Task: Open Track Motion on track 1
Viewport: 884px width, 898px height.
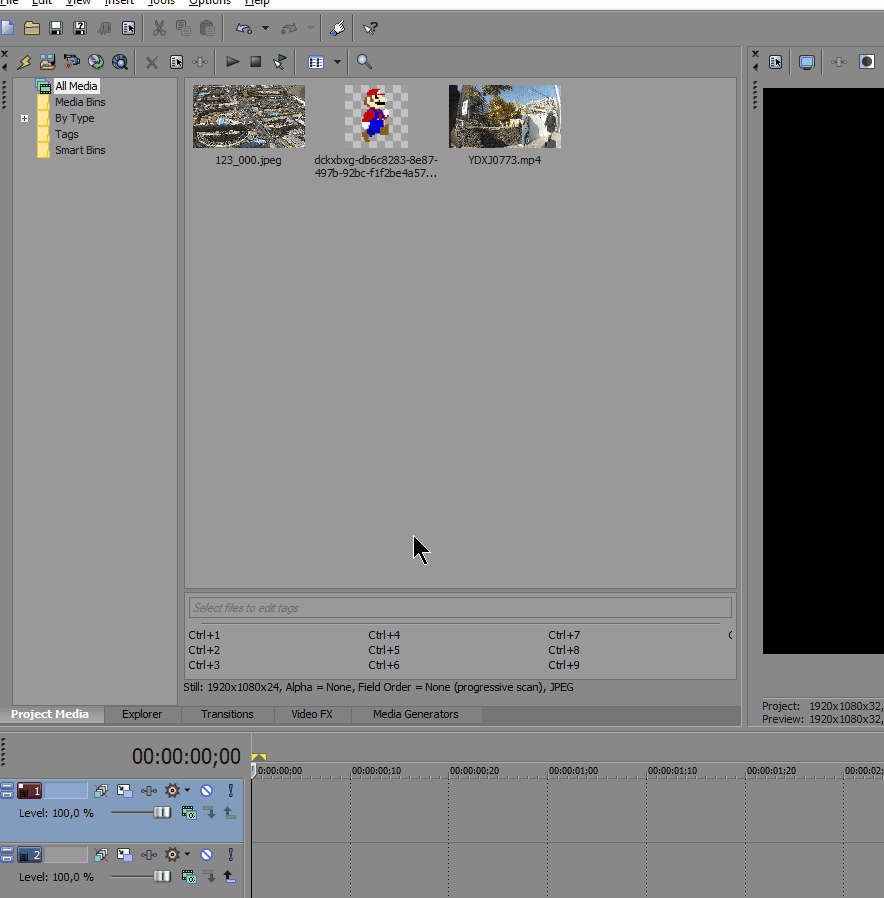Action: coord(124,790)
